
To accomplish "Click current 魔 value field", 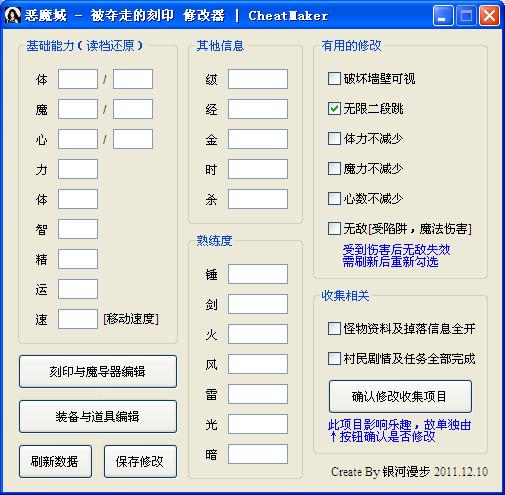I will 78,109.
